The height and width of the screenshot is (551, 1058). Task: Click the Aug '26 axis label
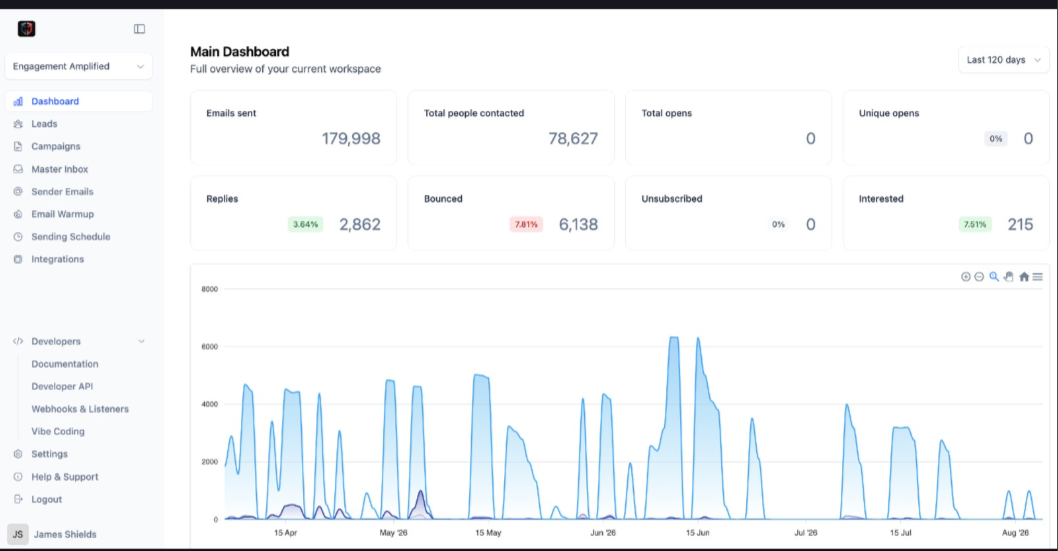(x=1015, y=533)
